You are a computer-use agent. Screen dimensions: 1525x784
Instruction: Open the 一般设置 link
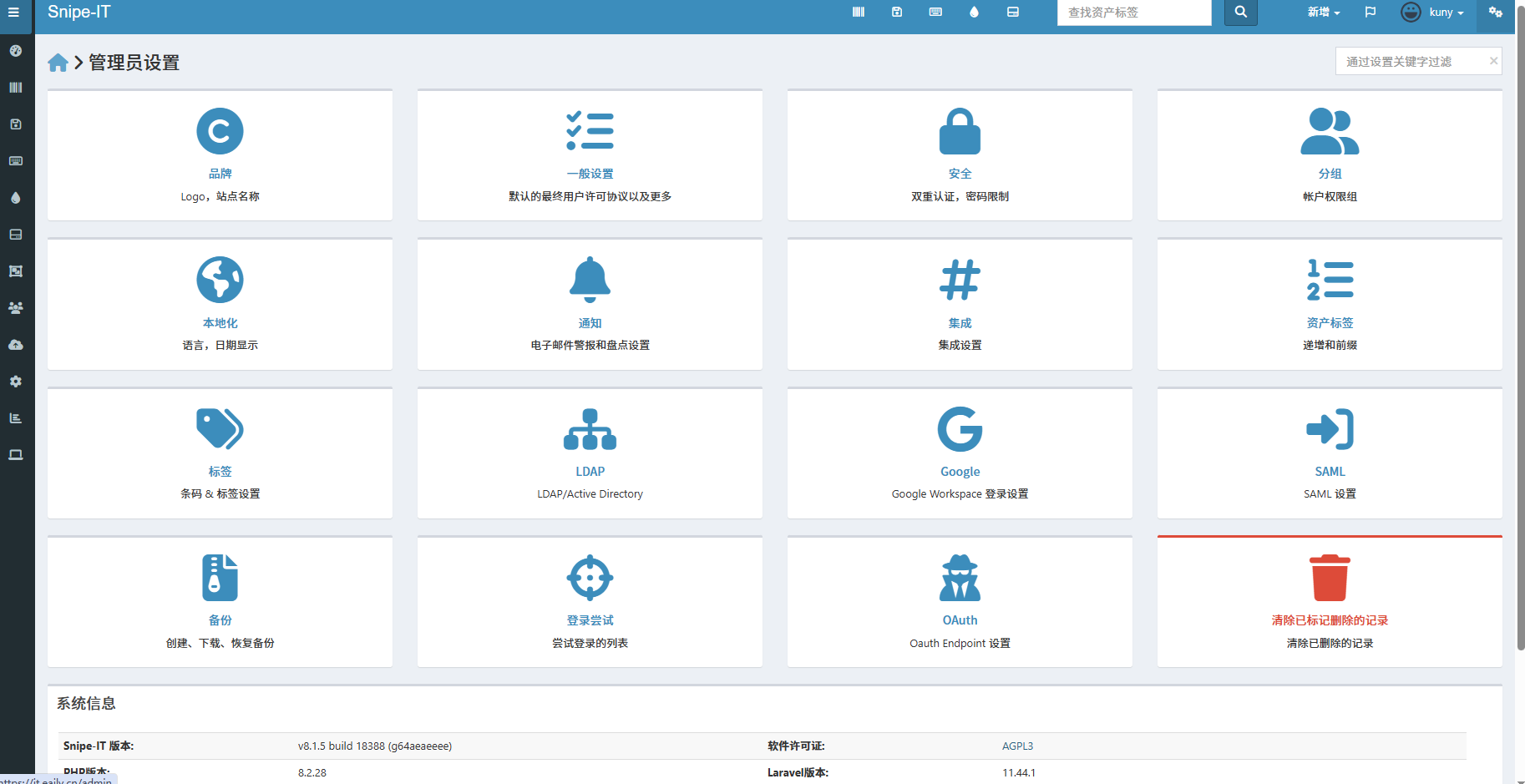point(590,174)
